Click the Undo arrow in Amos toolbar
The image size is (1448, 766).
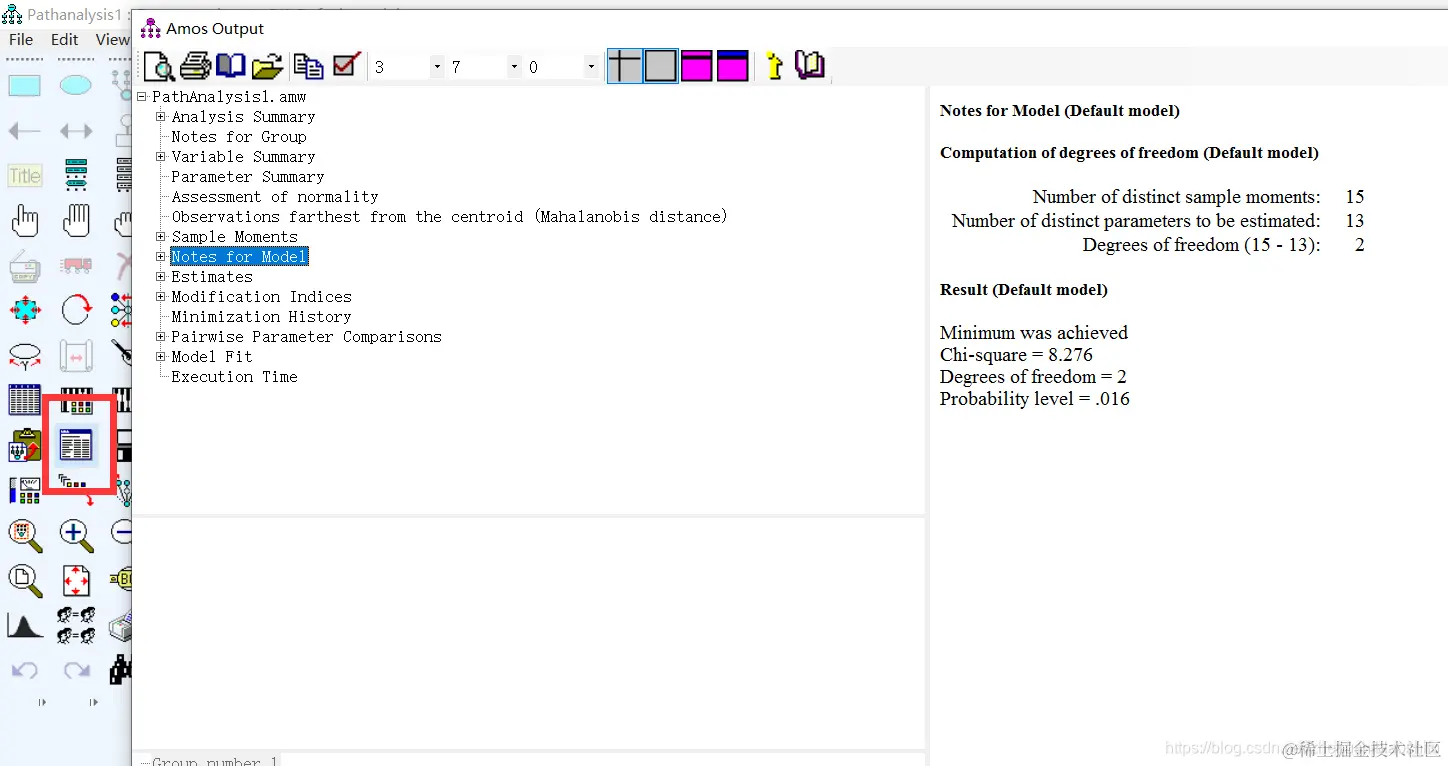click(x=25, y=670)
